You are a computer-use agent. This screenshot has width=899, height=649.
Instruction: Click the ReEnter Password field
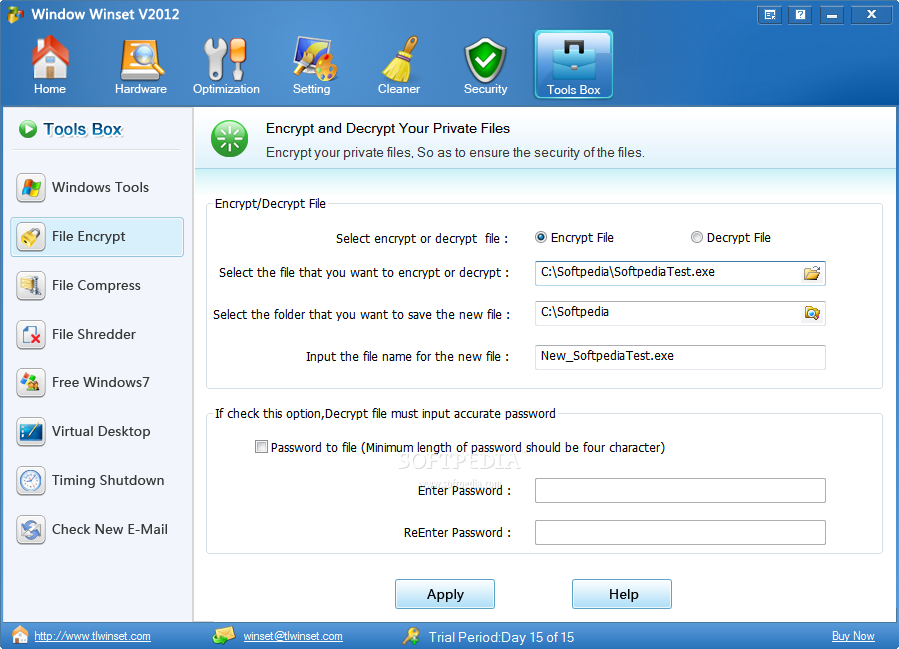click(680, 533)
